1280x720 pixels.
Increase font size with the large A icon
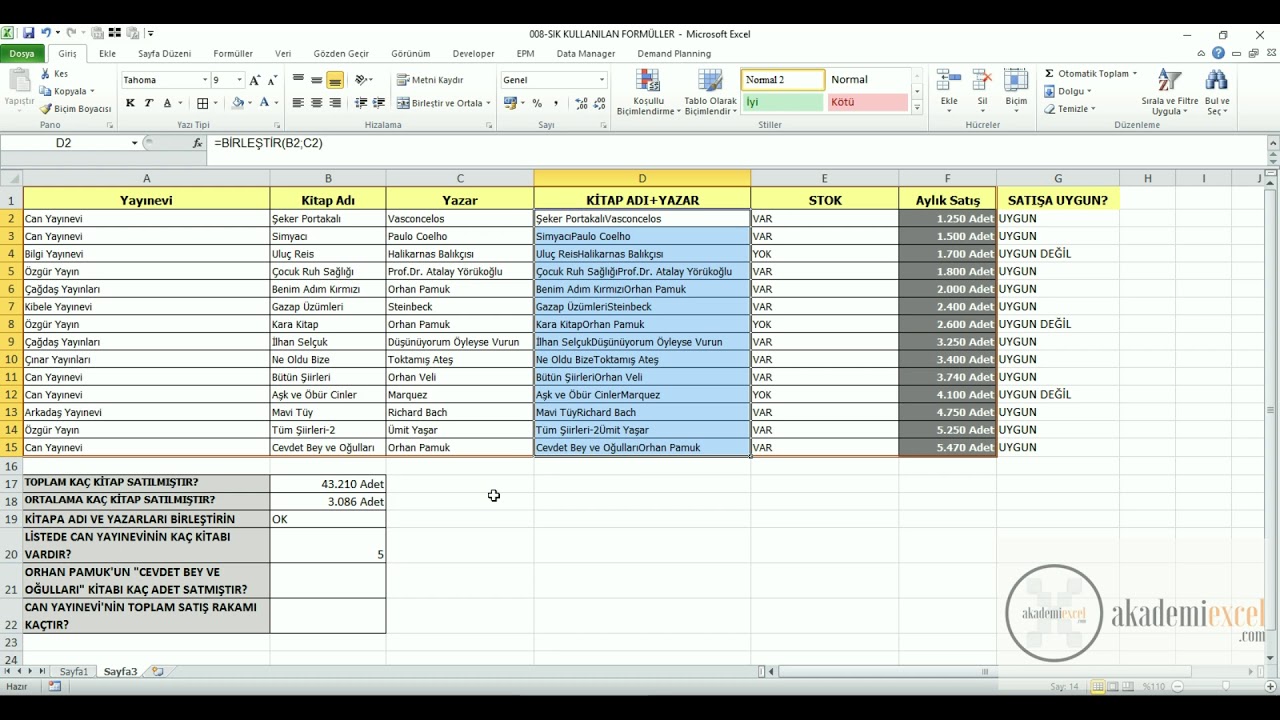(255, 80)
